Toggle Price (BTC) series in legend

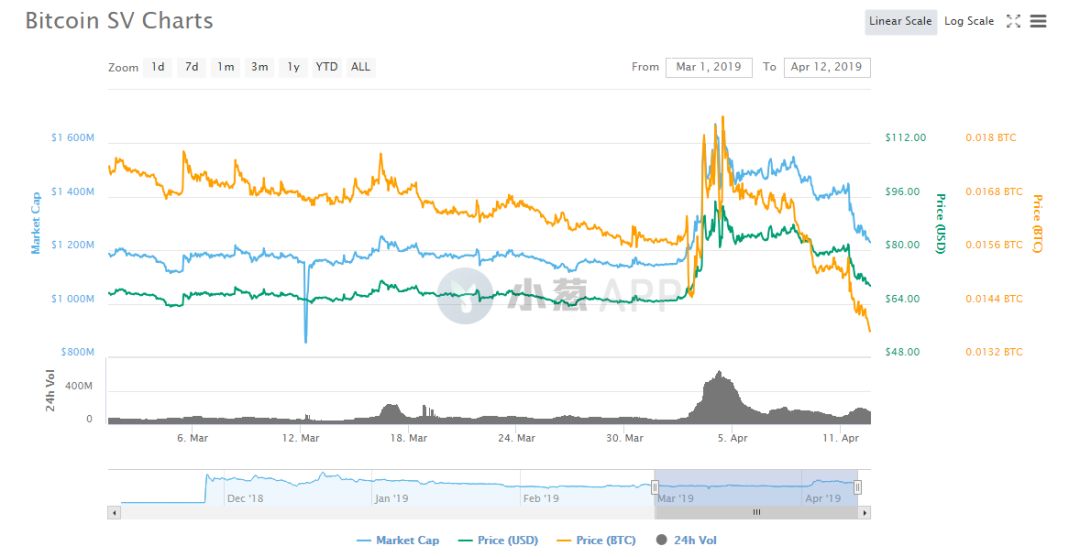pyautogui.click(x=596, y=540)
